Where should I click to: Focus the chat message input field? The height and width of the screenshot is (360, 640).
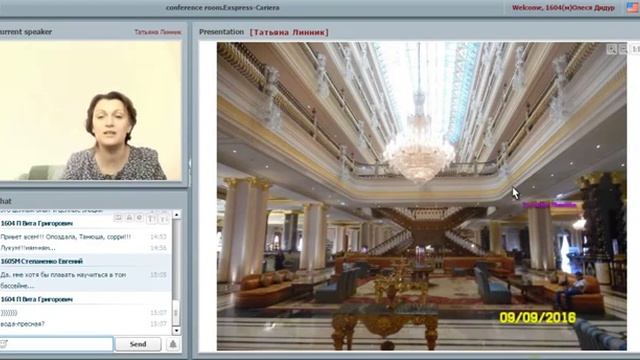[x=56, y=344]
